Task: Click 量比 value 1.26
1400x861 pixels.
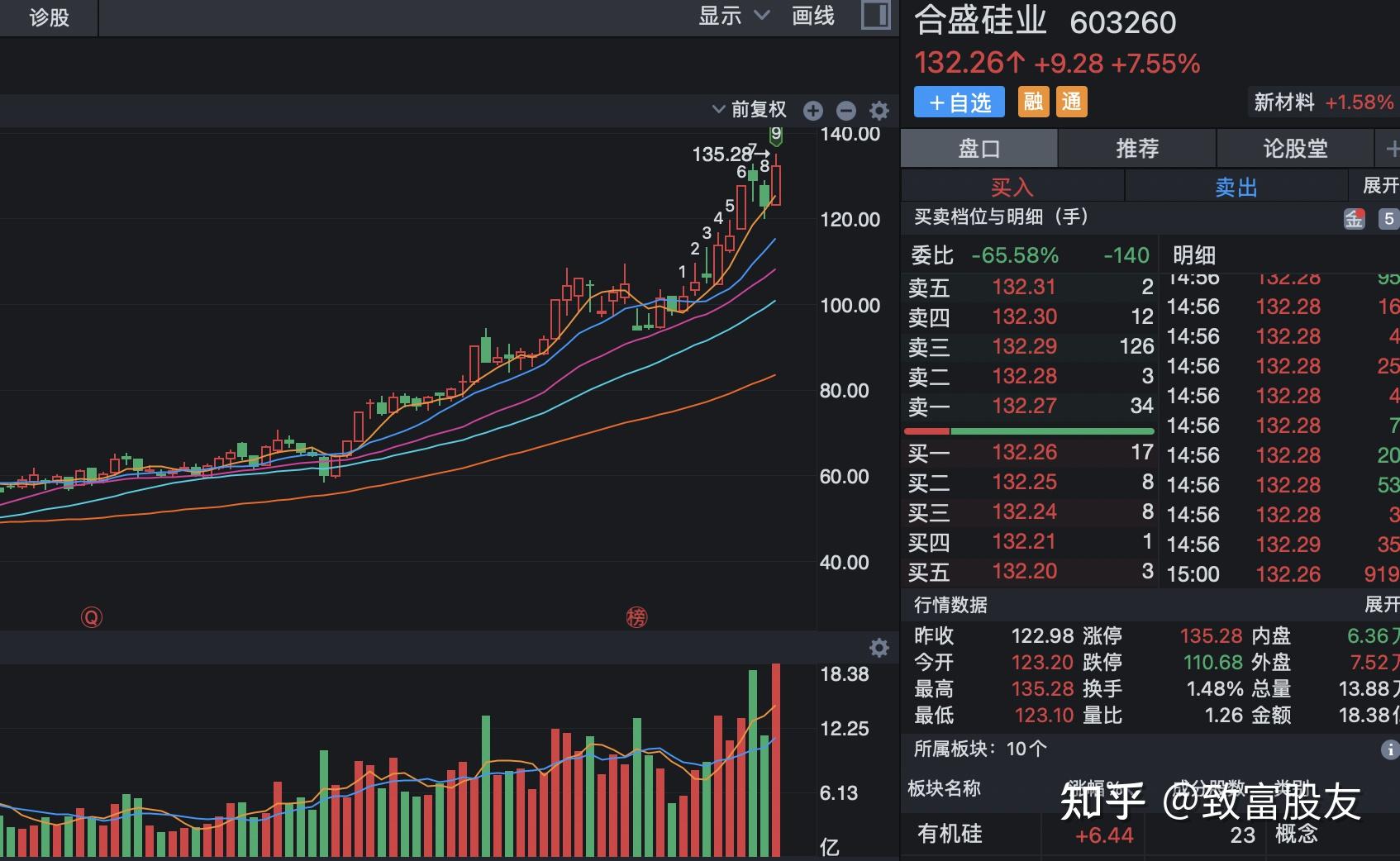Action: pos(1224,715)
